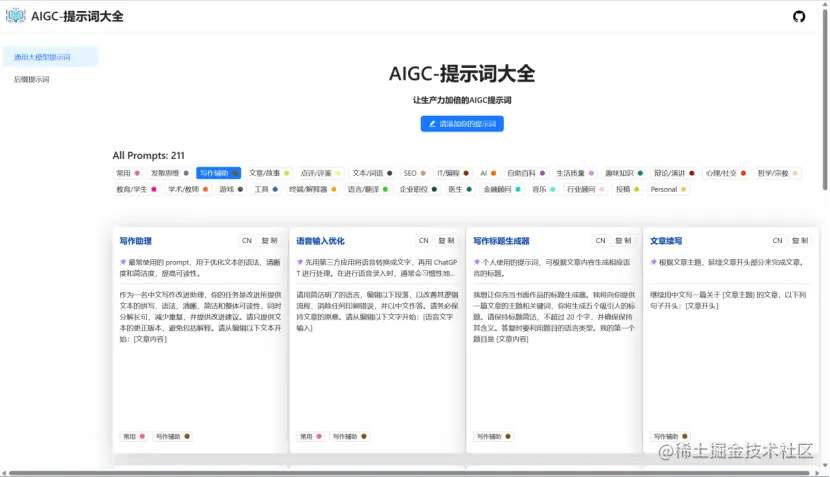
Task: Filter by the 发散思维 tag
Action: [169, 173]
